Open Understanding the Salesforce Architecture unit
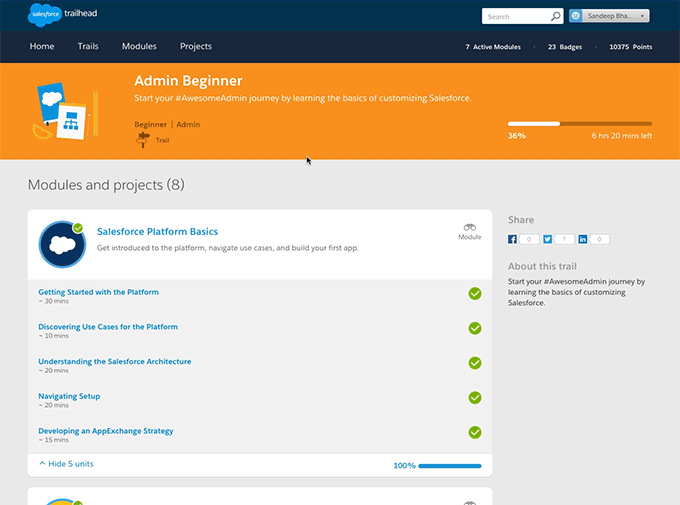The height and width of the screenshot is (505, 680). pos(114,361)
